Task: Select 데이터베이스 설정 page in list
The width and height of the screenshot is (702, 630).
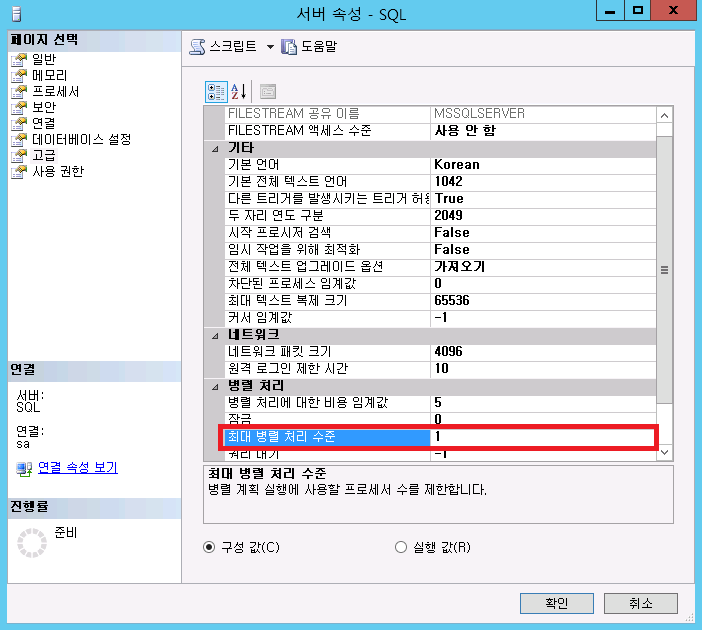Action: tap(81, 139)
